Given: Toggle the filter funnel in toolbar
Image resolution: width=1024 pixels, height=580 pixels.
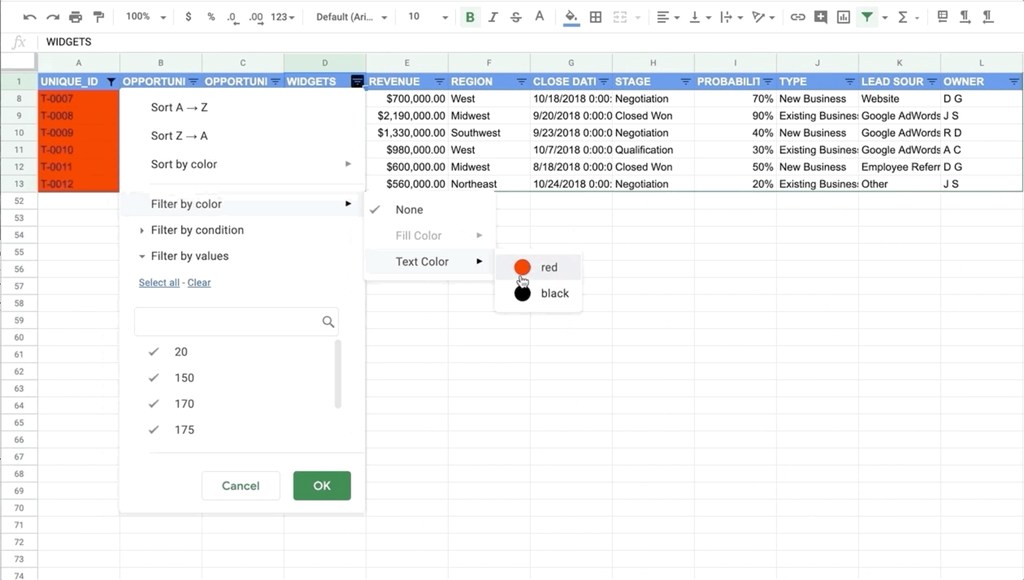Looking at the screenshot, I should [867, 17].
